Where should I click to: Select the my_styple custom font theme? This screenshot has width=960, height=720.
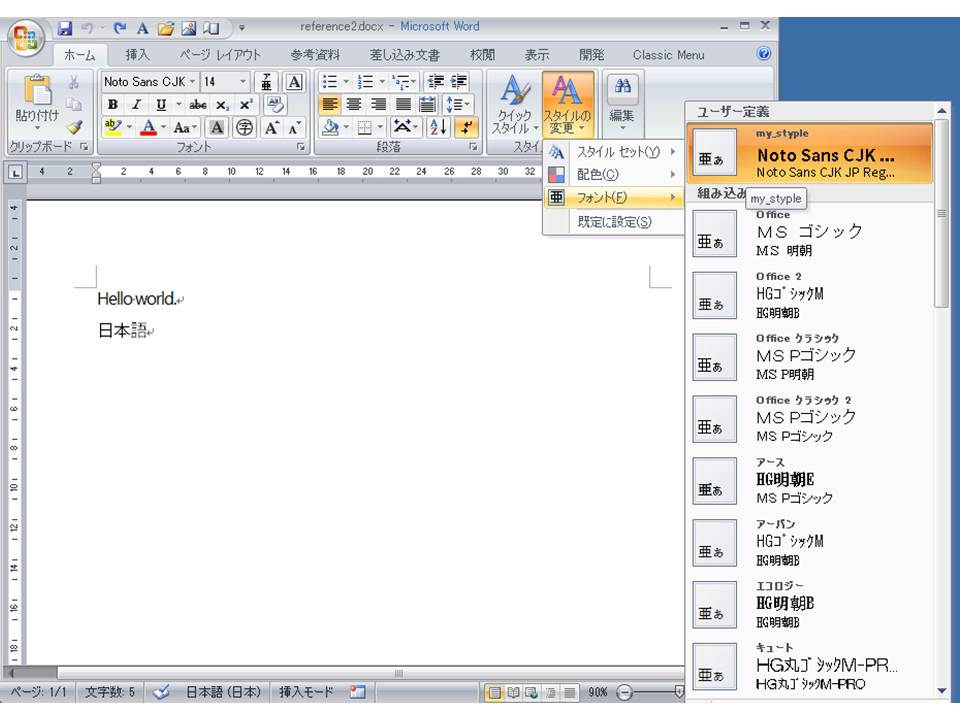click(809, 154)
